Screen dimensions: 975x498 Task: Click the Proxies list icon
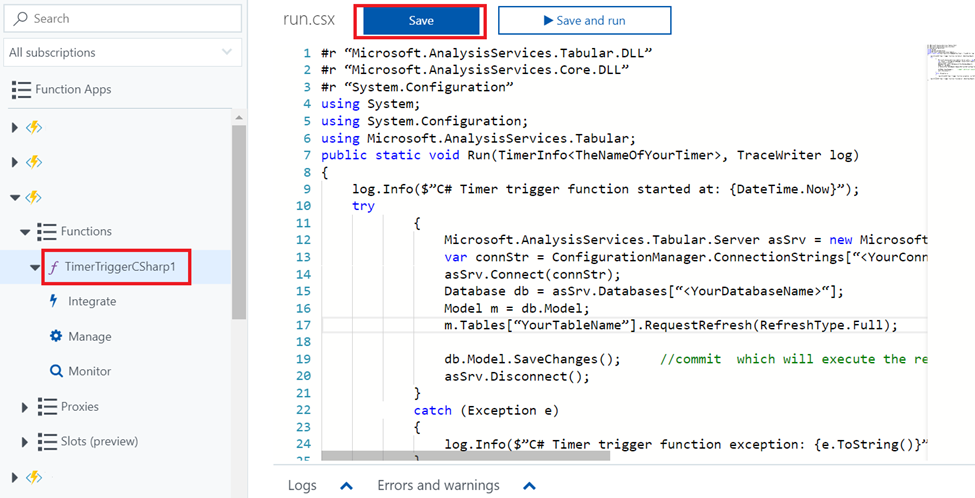(47, 407)
